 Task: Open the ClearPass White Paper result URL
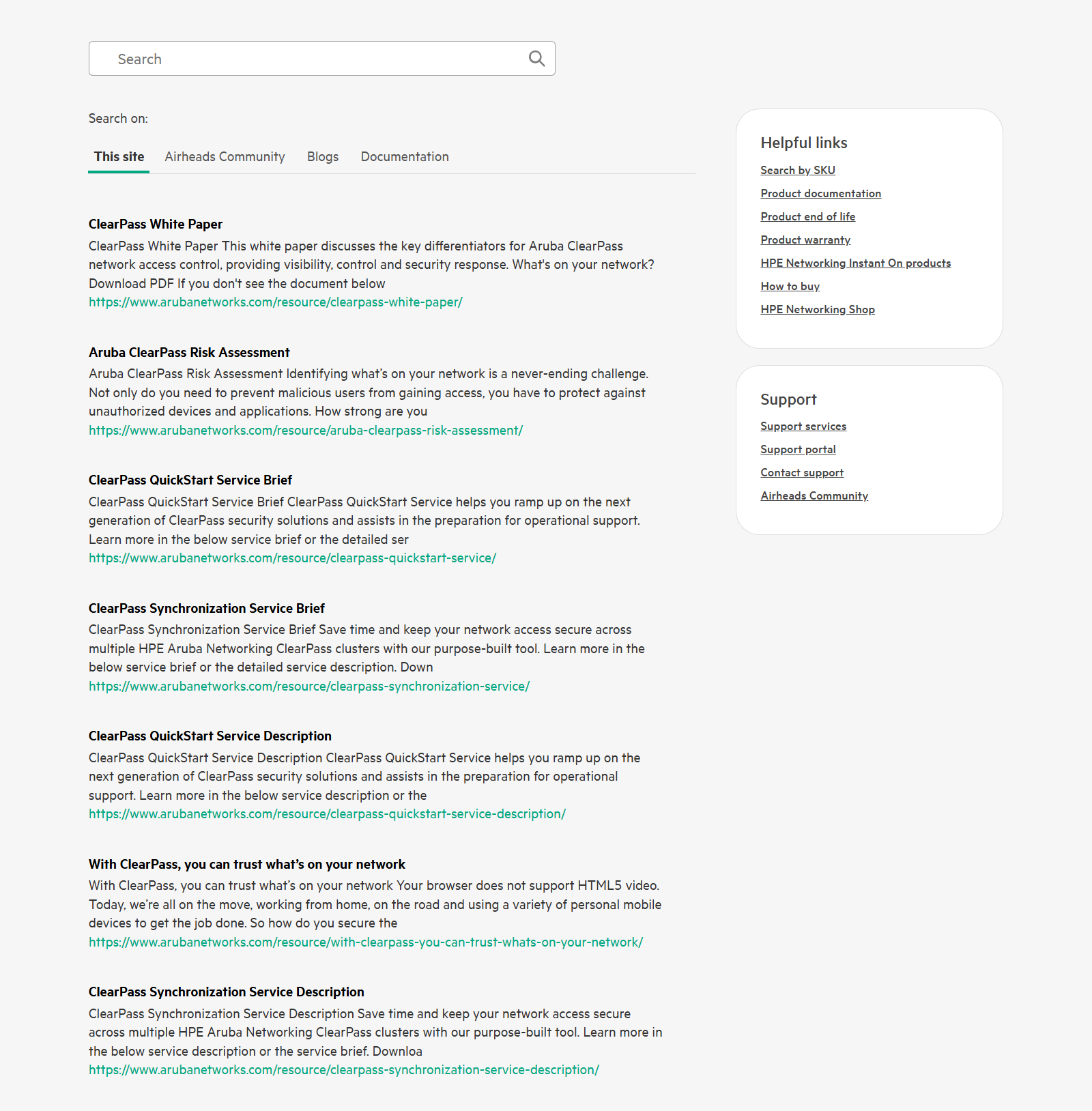tap(275, 302)
